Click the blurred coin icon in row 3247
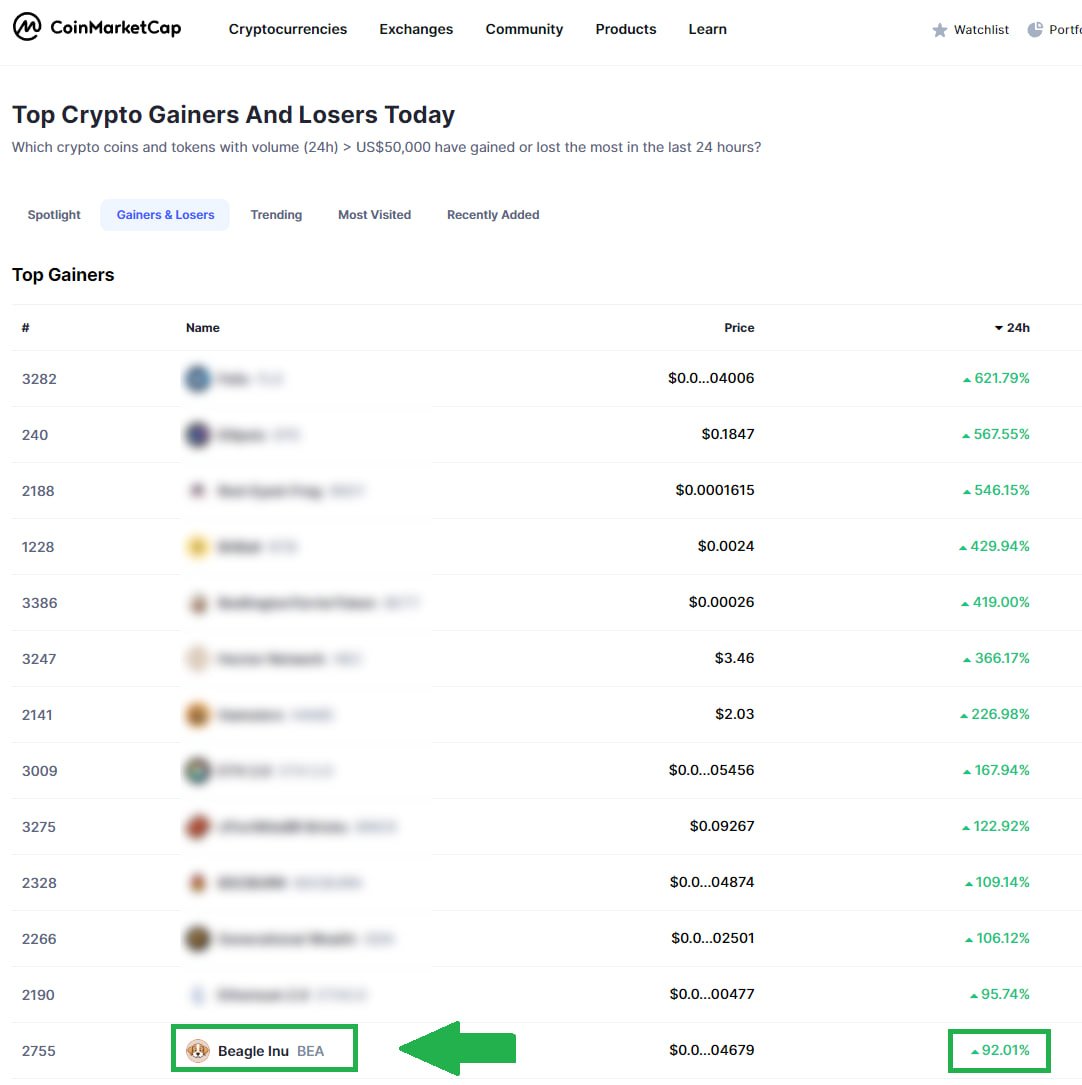This screenshot has width=1082, height=1085. click(198, 659)
